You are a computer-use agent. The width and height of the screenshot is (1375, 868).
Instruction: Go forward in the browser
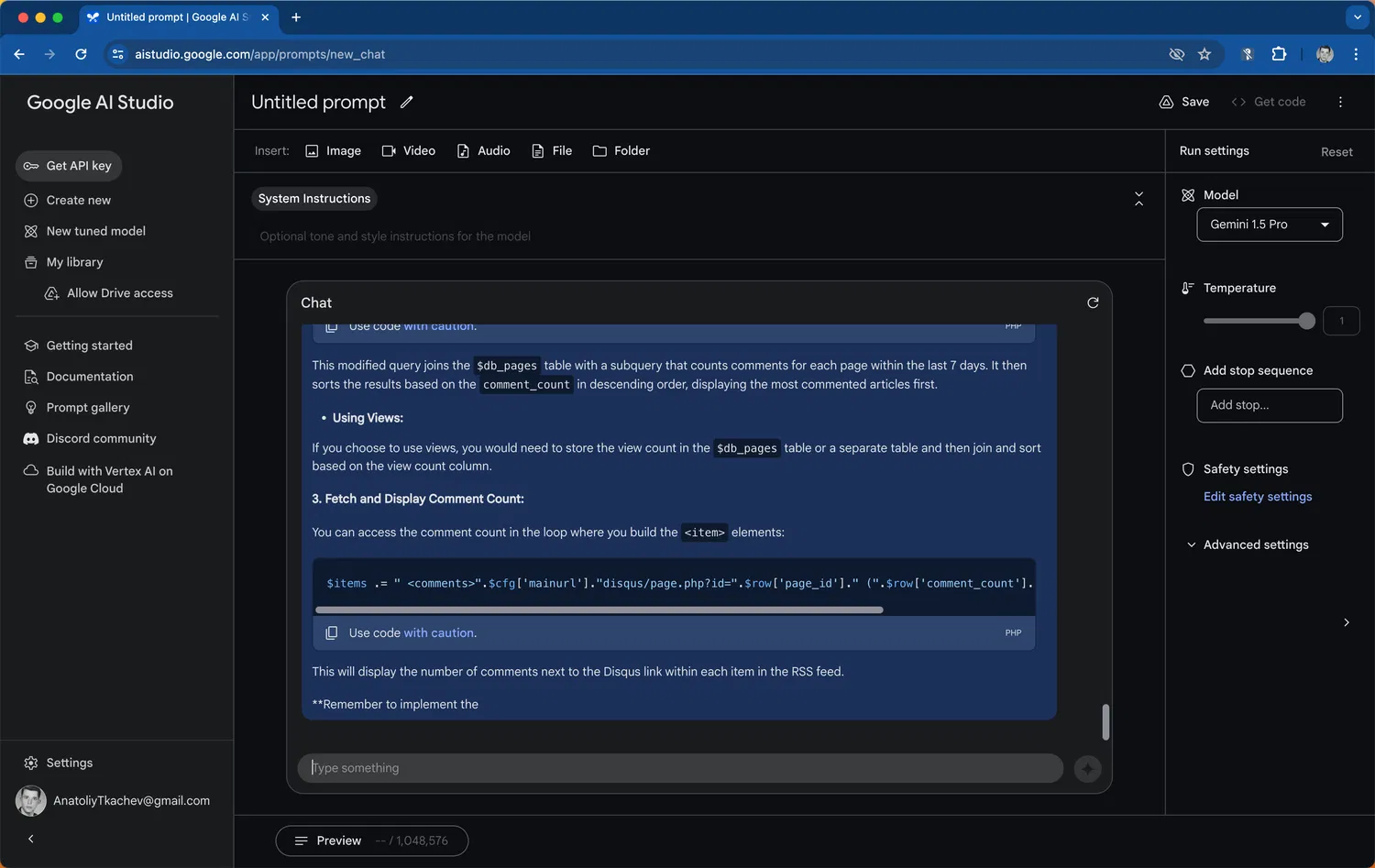(x=49, y=55)
